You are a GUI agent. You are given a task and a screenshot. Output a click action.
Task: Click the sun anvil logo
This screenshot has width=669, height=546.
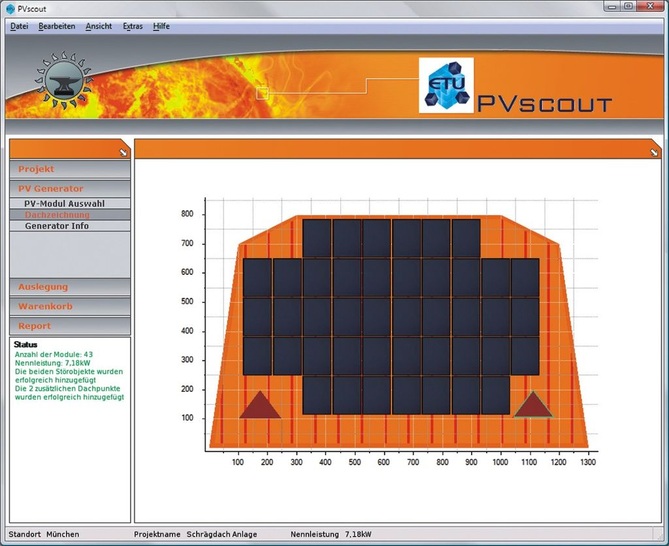pyautogui.click(x=64, y=80)
